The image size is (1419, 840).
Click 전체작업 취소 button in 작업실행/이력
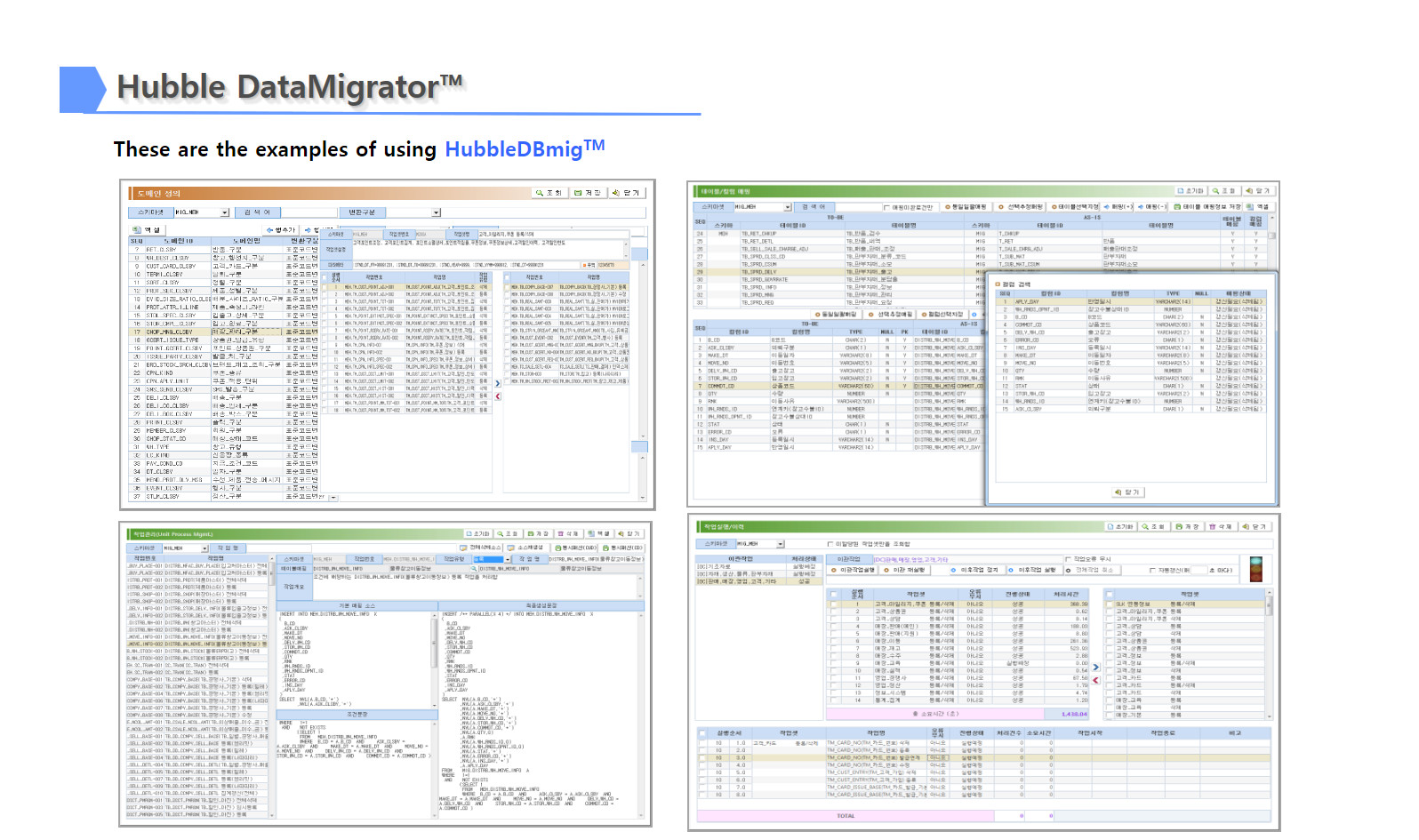1094,570
